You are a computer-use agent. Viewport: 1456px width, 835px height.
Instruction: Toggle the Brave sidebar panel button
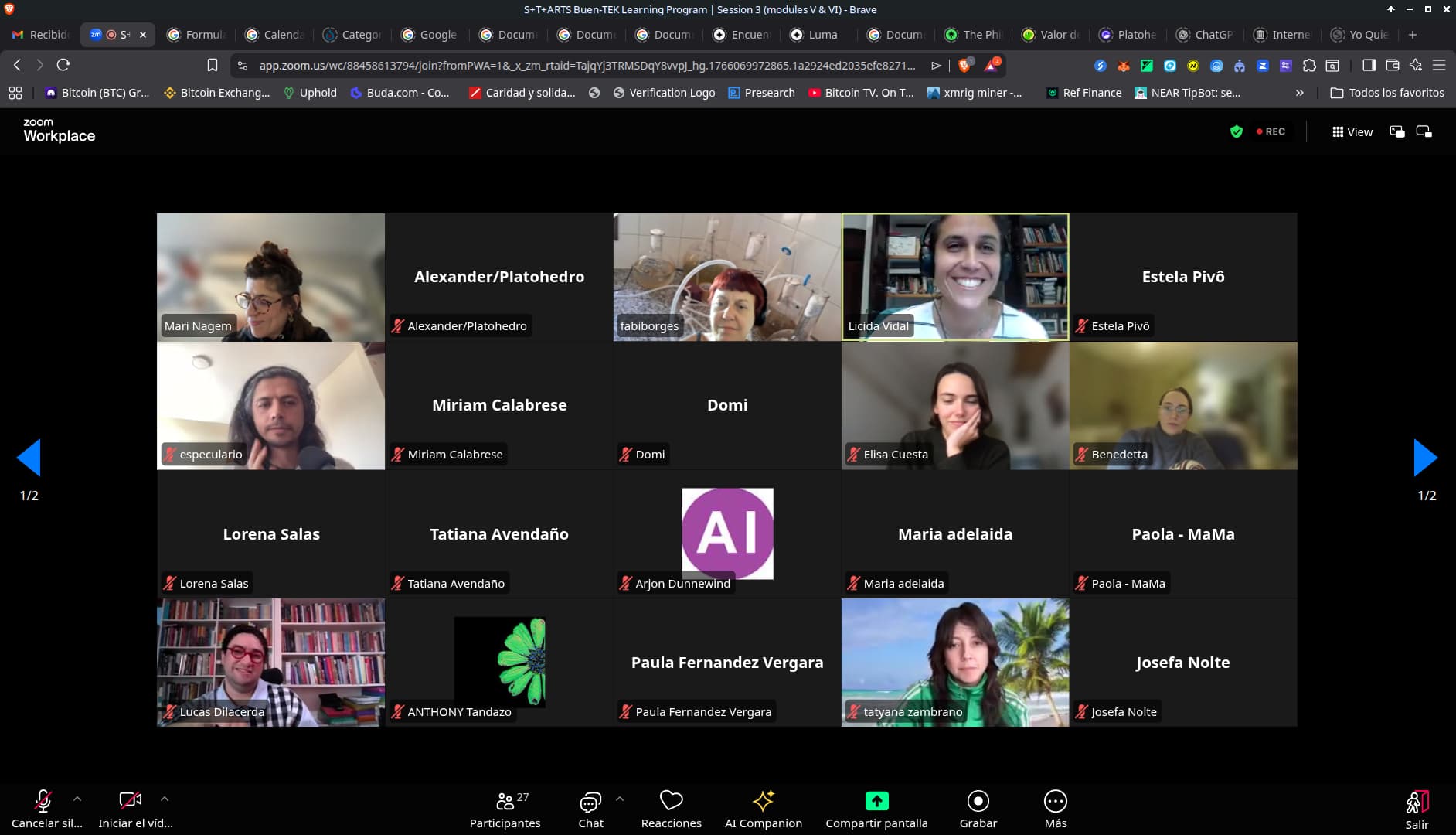coord(1369,65)
